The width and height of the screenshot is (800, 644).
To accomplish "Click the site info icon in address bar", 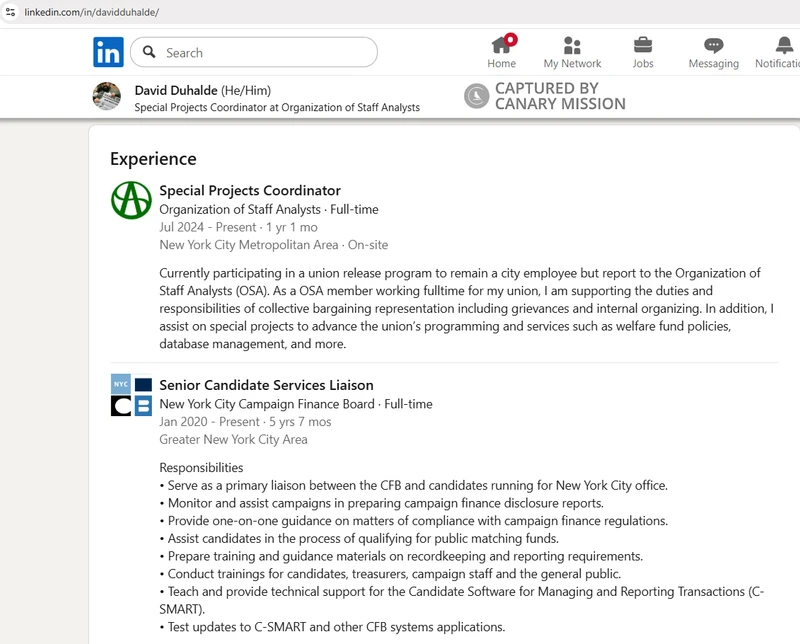I will 10,12.
